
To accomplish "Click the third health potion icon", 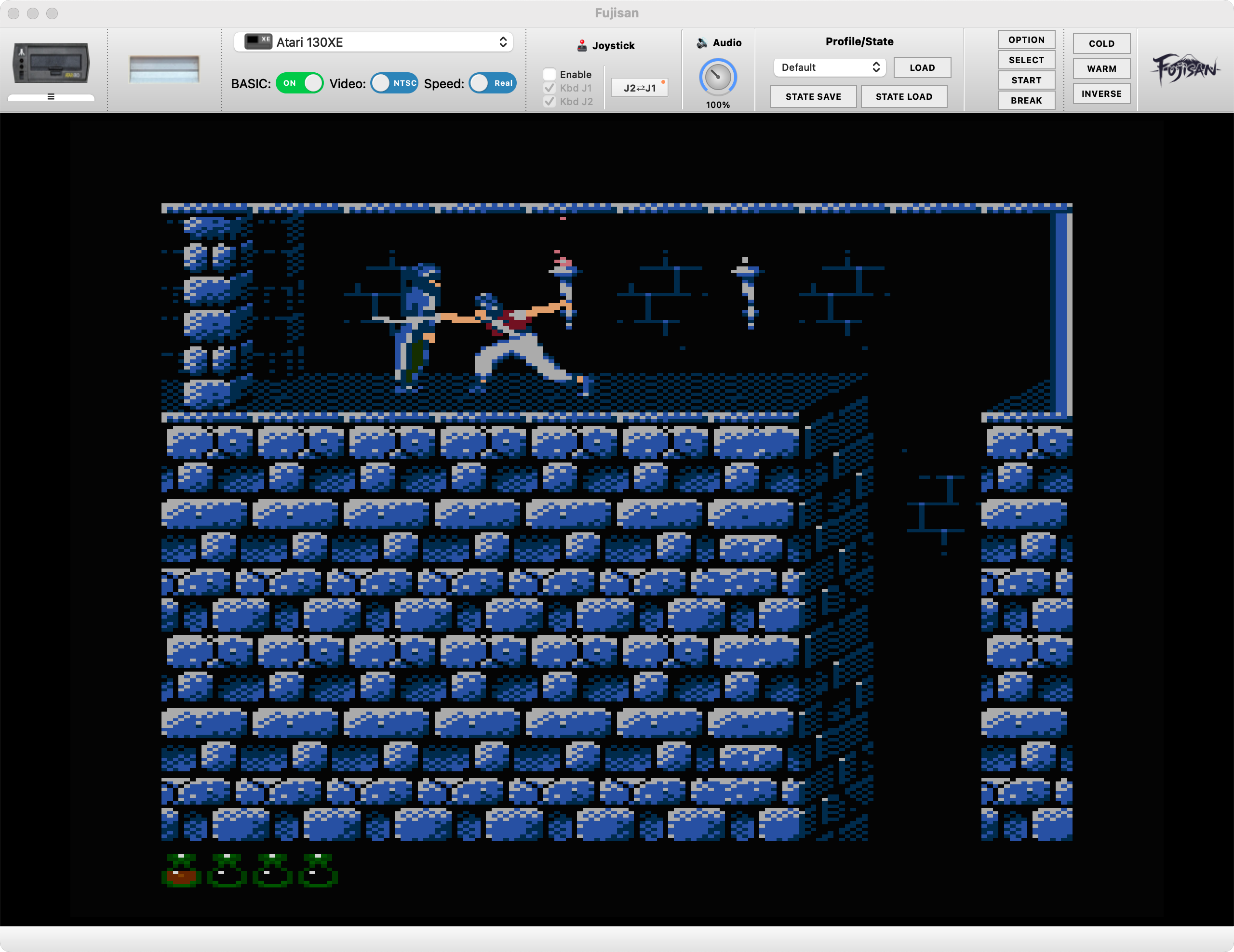I will point(272,870).
